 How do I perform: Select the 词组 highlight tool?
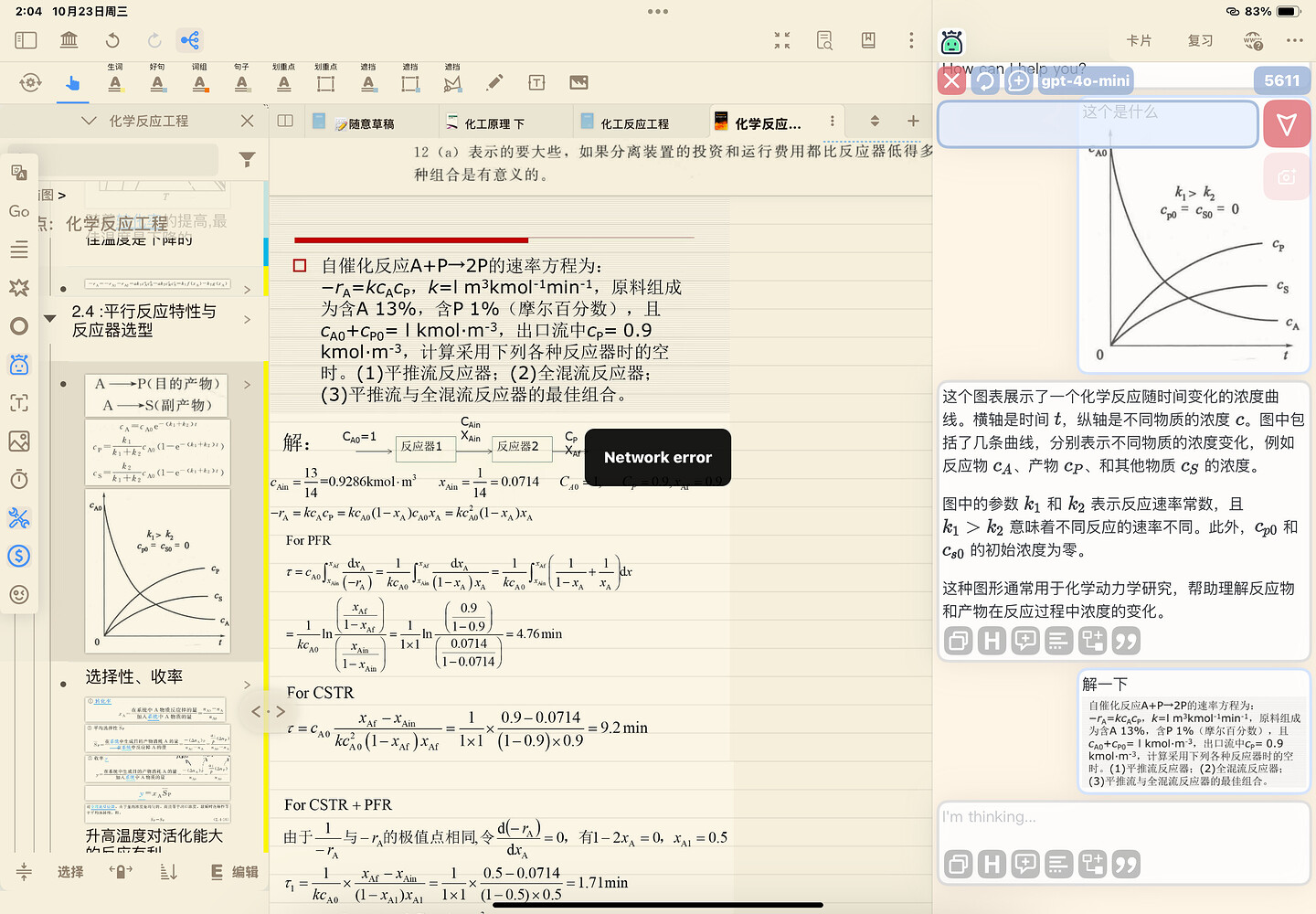199,80
